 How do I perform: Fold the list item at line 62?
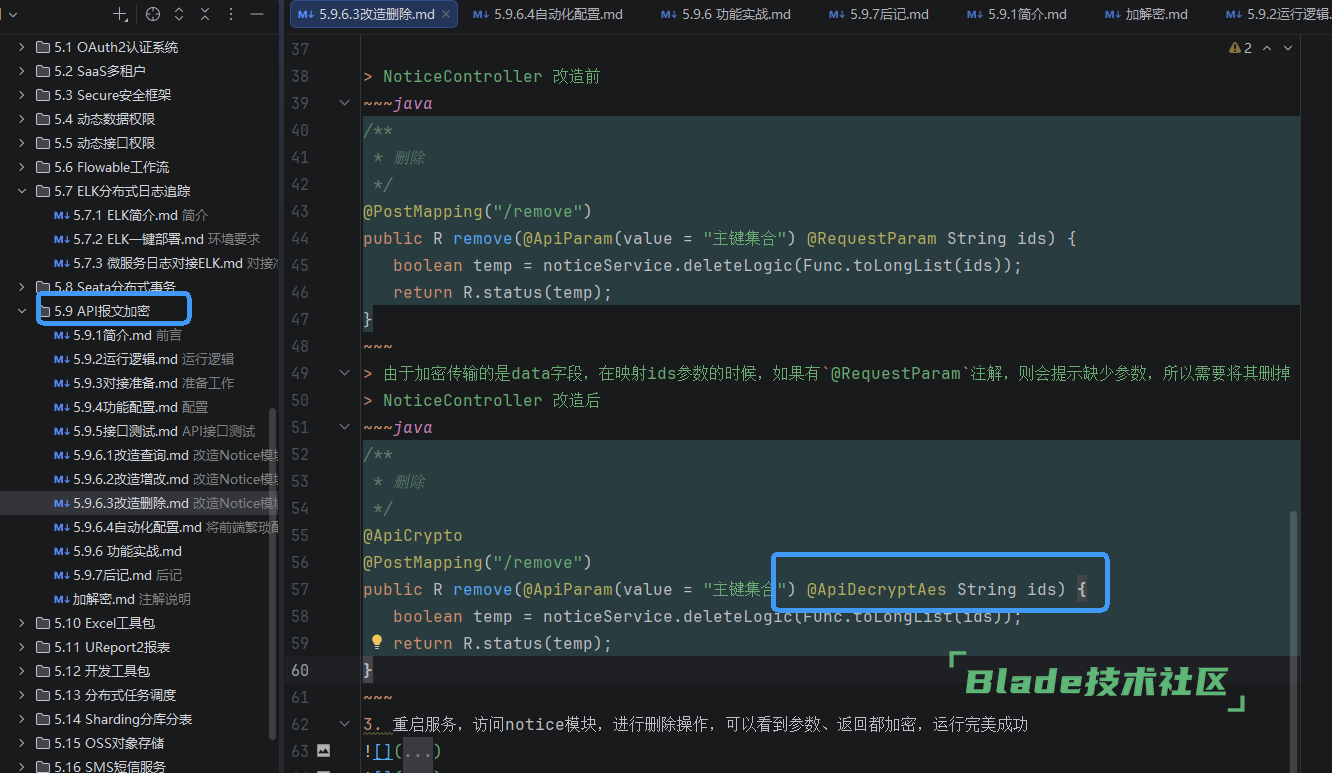pyautogui.click(x=344, y=724)
